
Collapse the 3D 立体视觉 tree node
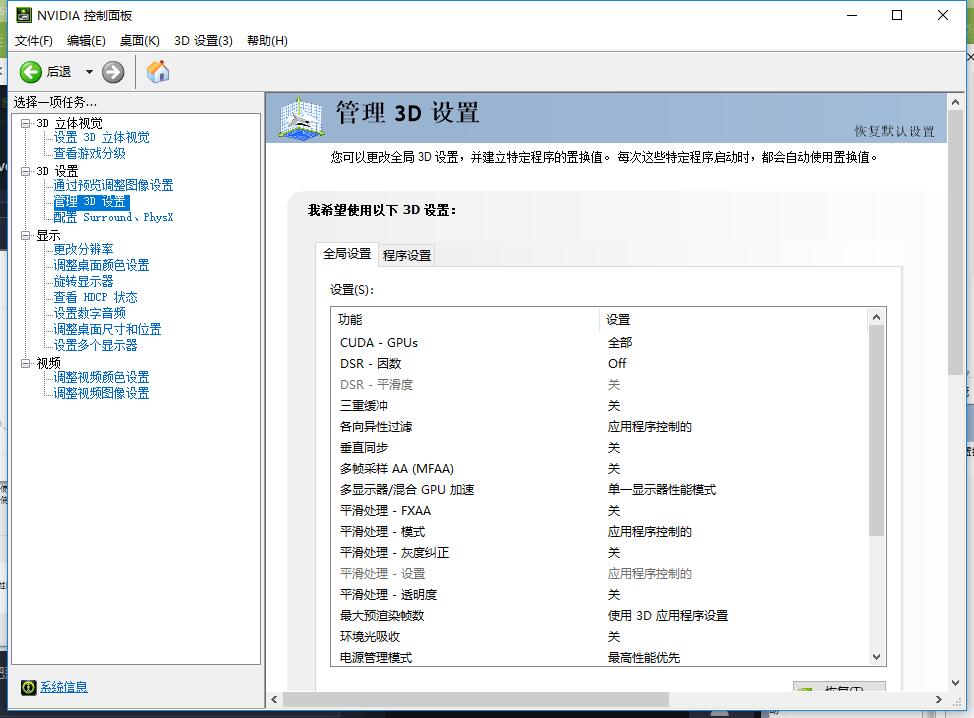pyautogui.click(x=25, y=123)
